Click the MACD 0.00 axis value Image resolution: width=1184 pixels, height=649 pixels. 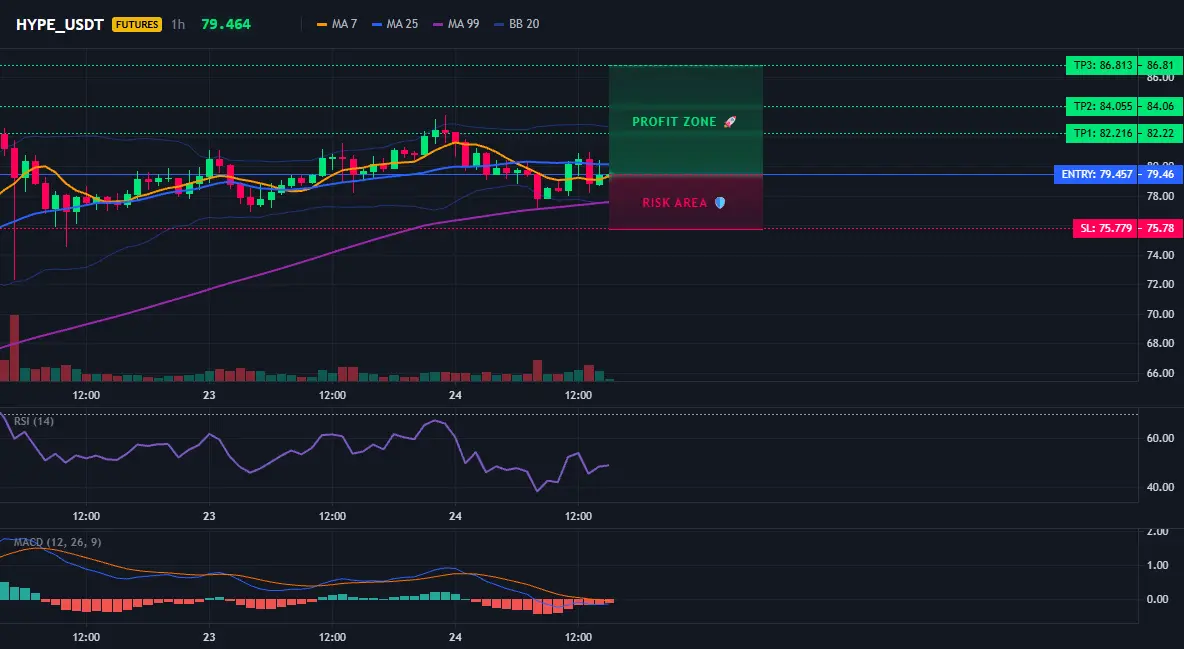[x=1158, y=599]
